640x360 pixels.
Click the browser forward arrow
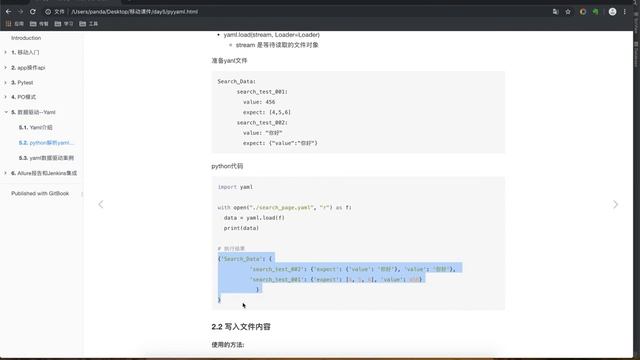(x=20, y=12)
